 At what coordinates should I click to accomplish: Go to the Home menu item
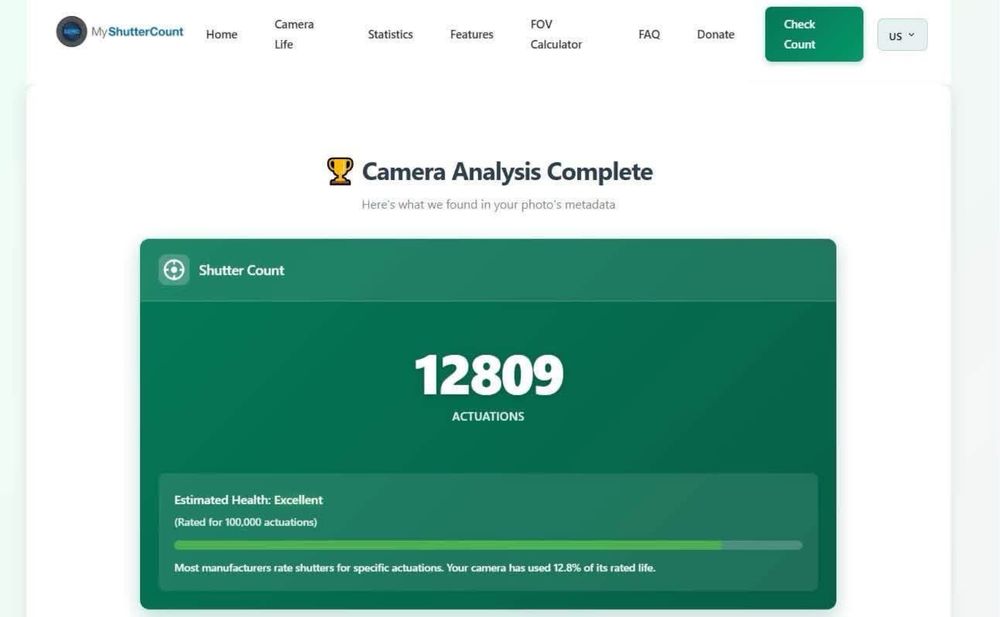tap(221, 34)
